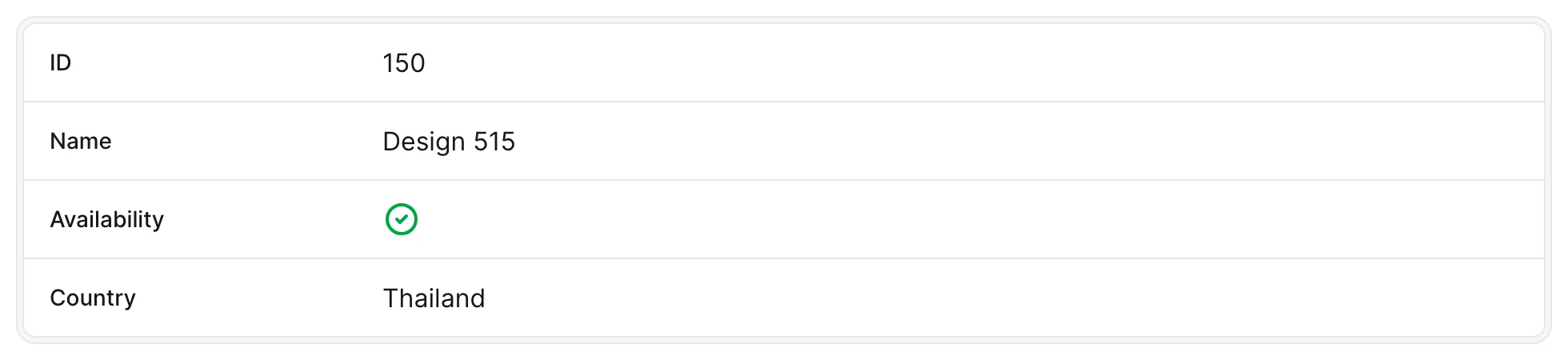
Task: Click the ID value 150
Action: (x=404, y=62)
